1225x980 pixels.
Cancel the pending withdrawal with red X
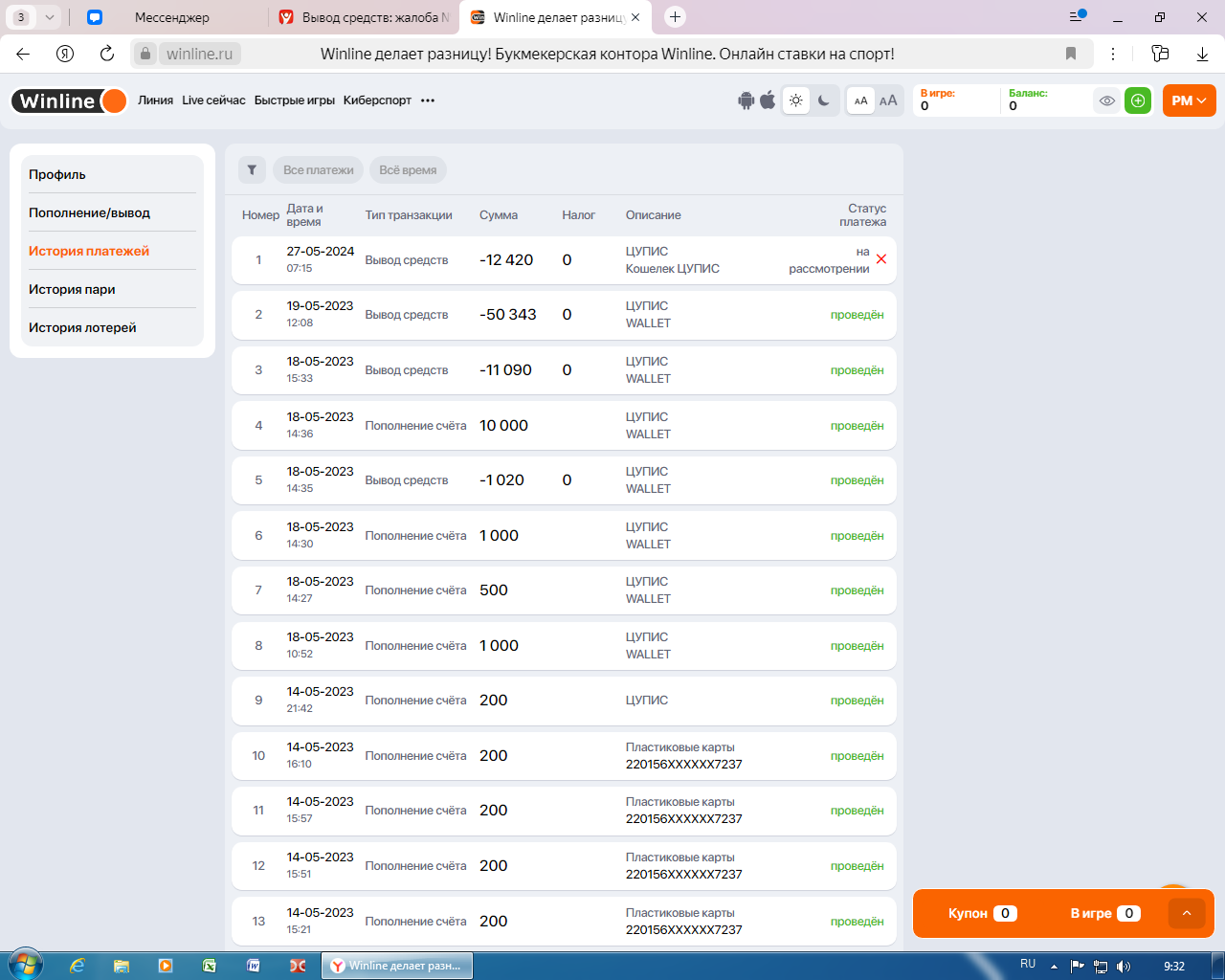pos(881,259)
